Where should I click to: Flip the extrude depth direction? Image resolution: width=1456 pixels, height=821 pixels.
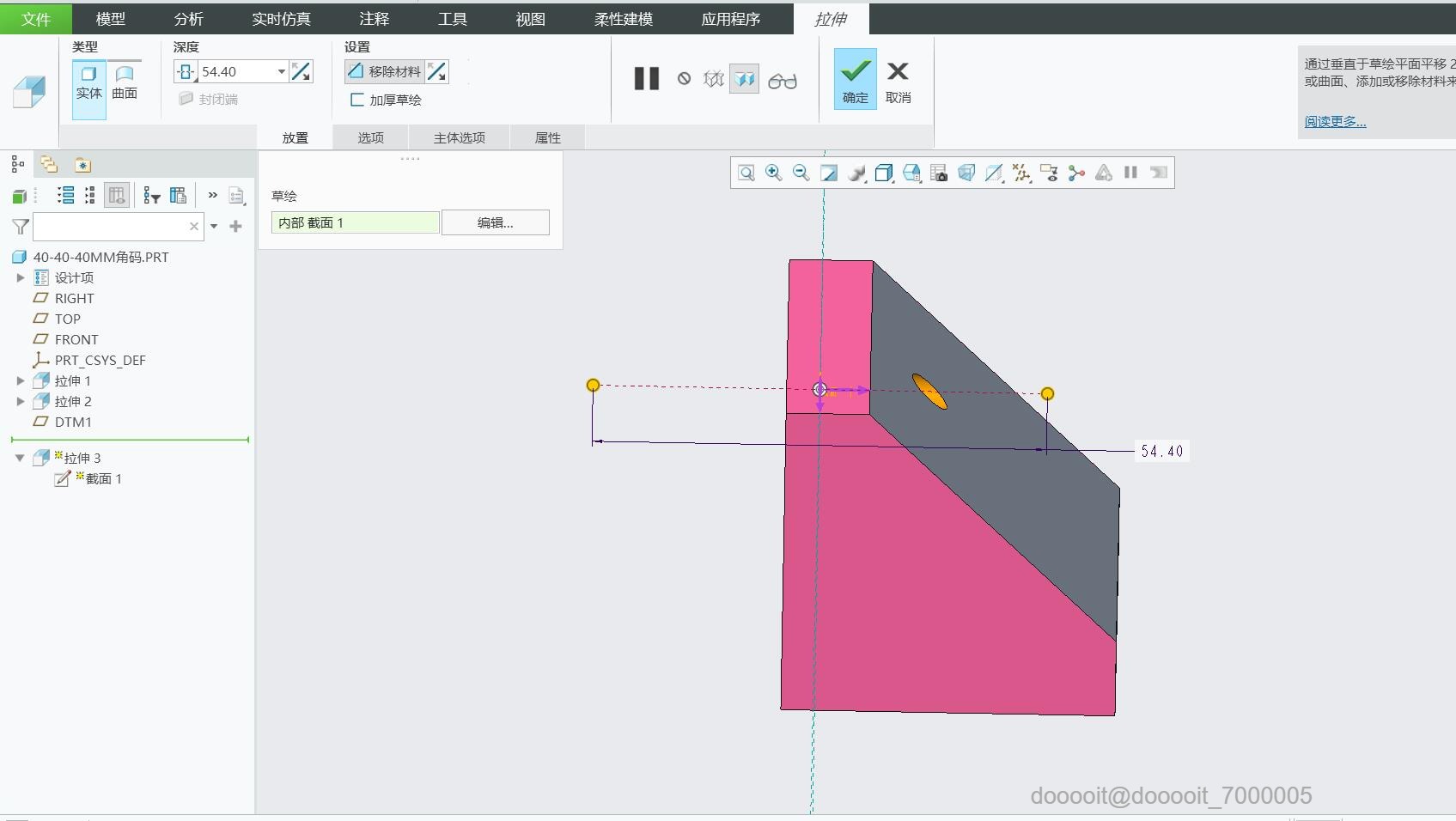click(x=301, y=72)
